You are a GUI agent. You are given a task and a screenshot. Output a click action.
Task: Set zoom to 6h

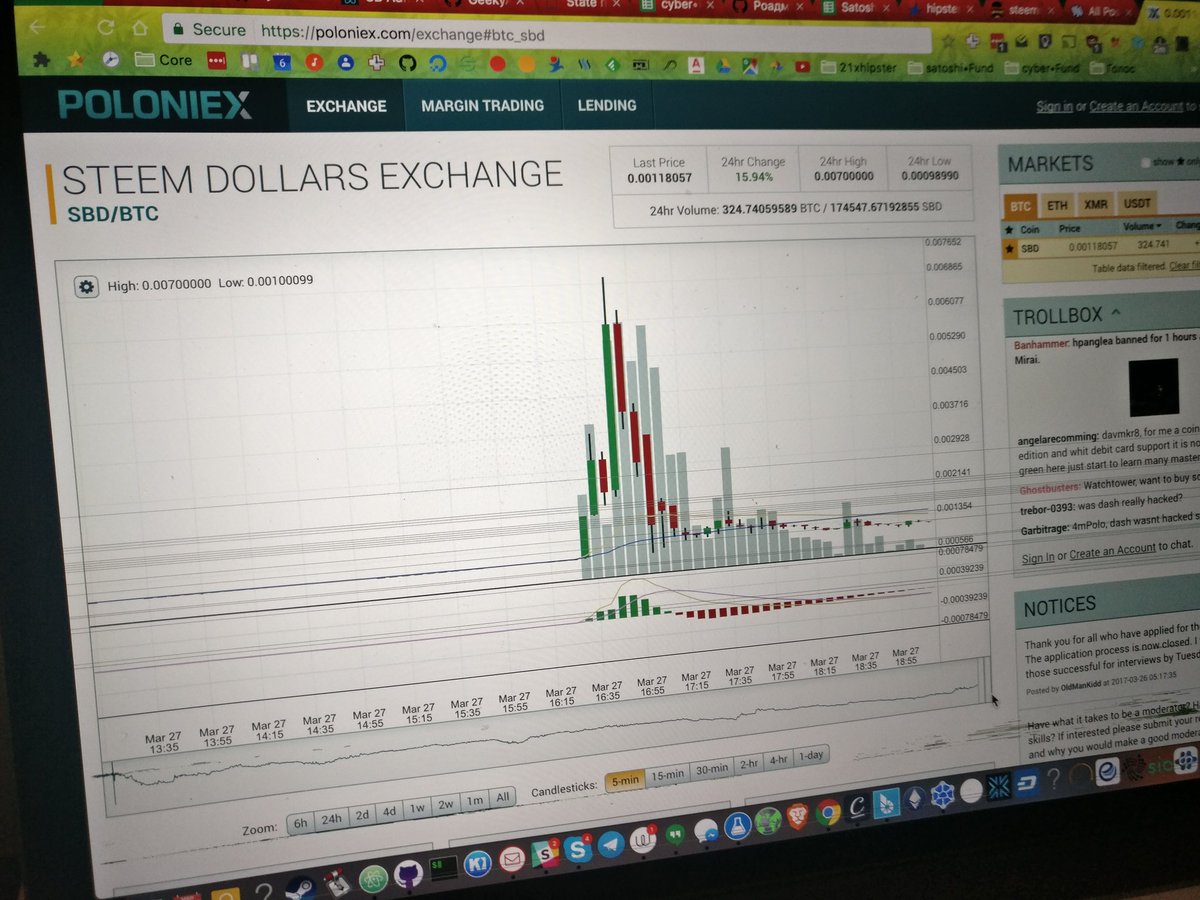point(299,823)
